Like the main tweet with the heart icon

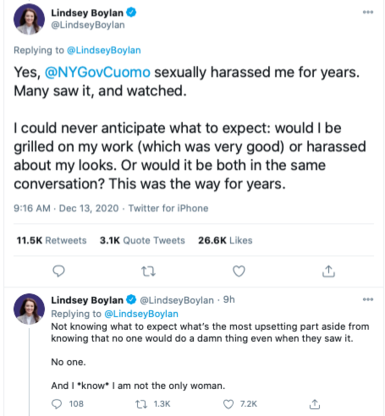pos(239,271)
